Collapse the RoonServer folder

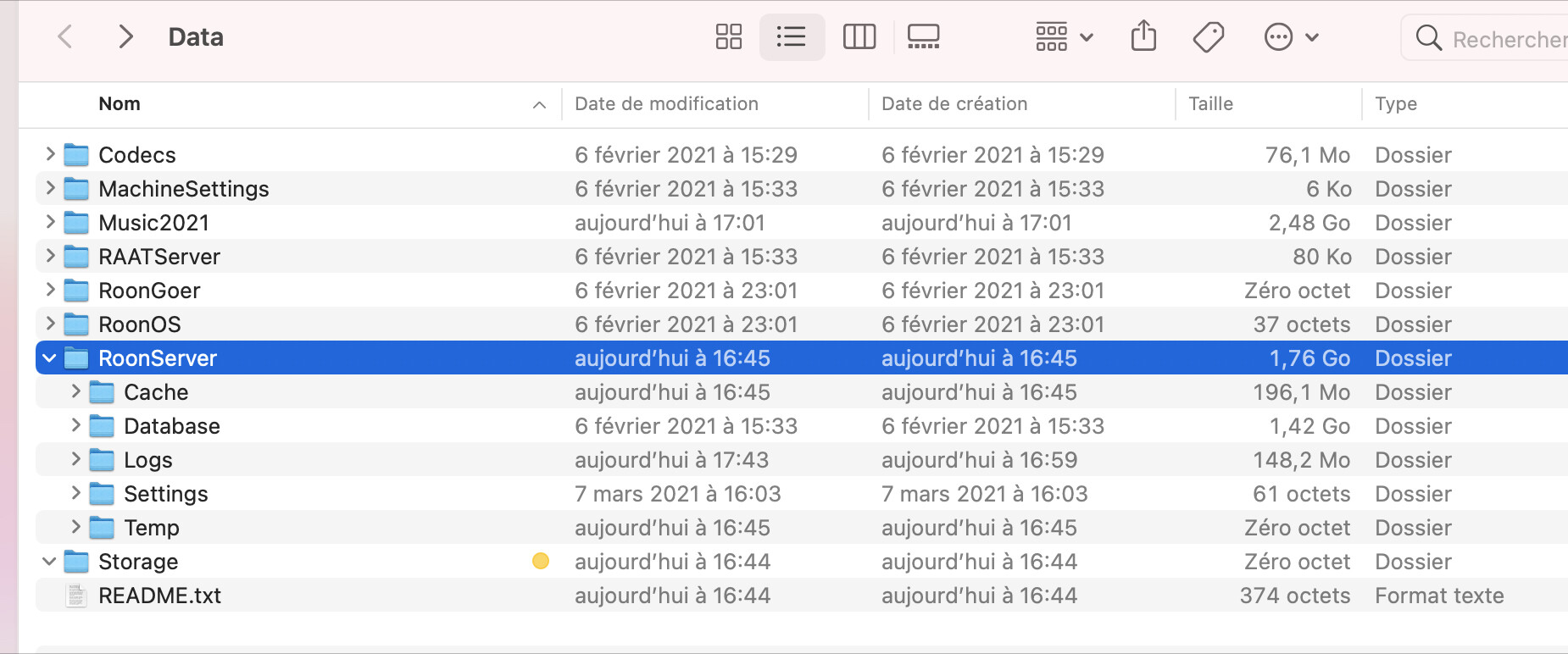pos(49,357)
